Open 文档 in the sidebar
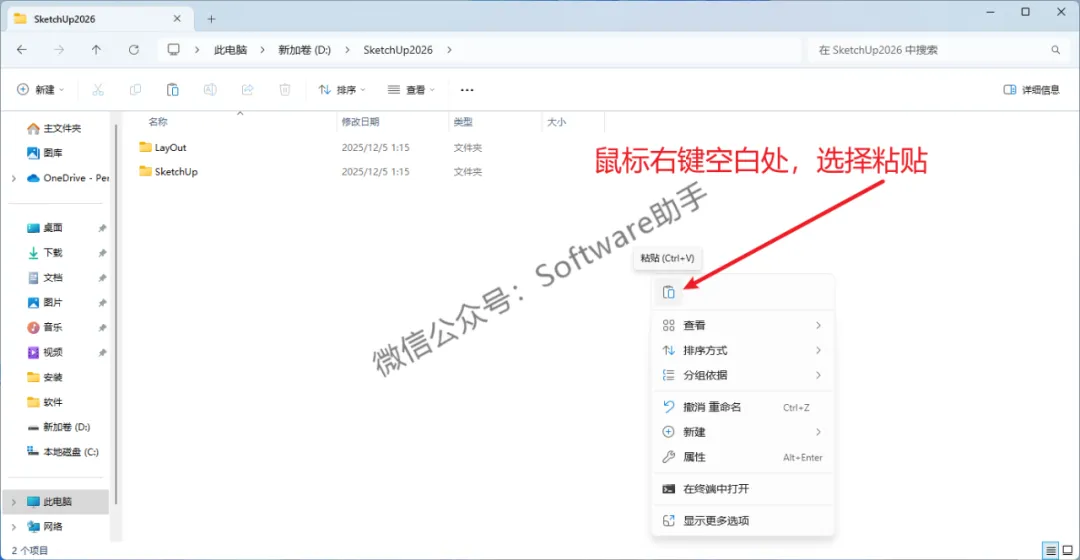Image resolution: width=1080 pixels, height=560 pixels. tap(45, 278)
